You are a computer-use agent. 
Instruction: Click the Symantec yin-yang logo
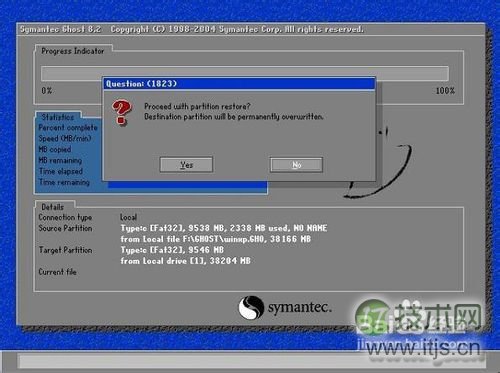coord(251,307)
